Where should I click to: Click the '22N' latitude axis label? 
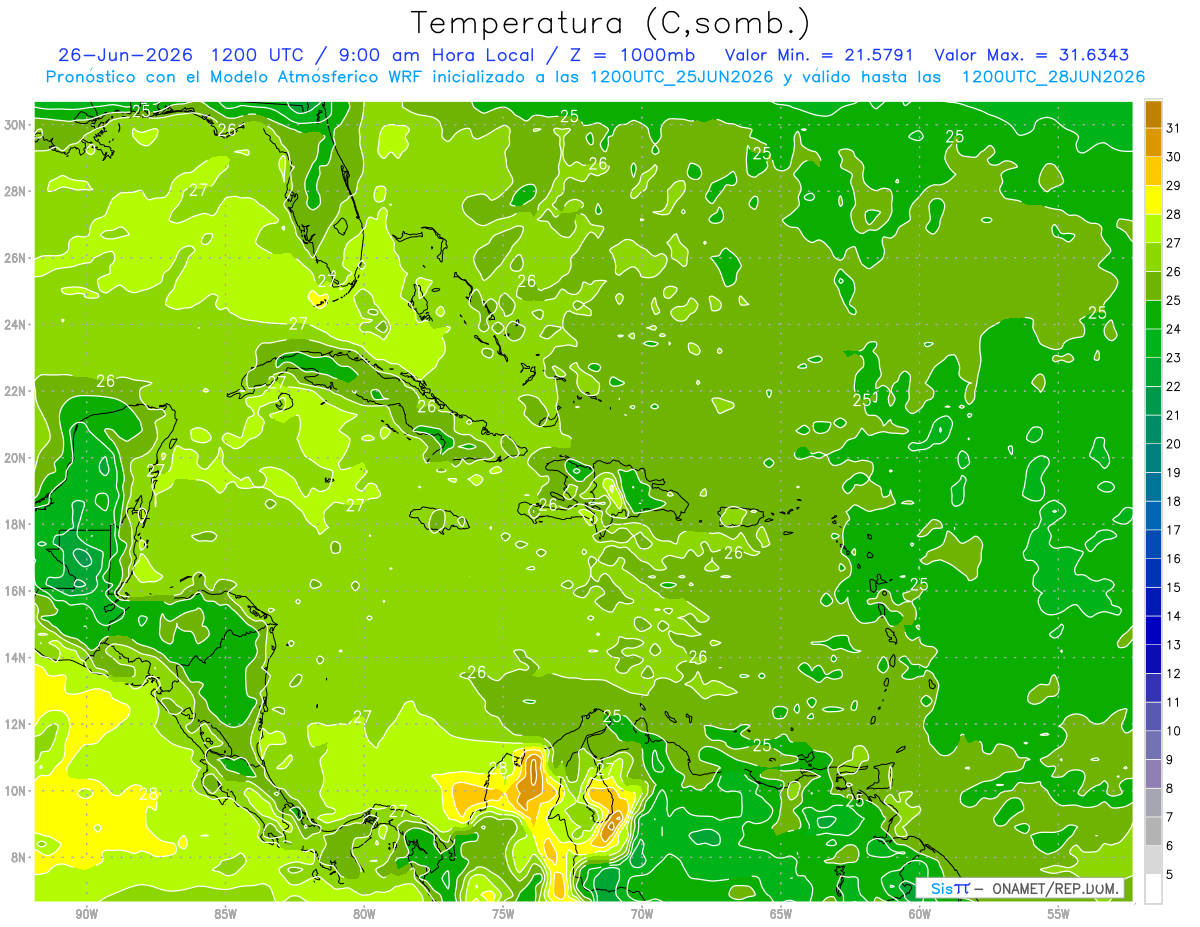coord(15,391)
